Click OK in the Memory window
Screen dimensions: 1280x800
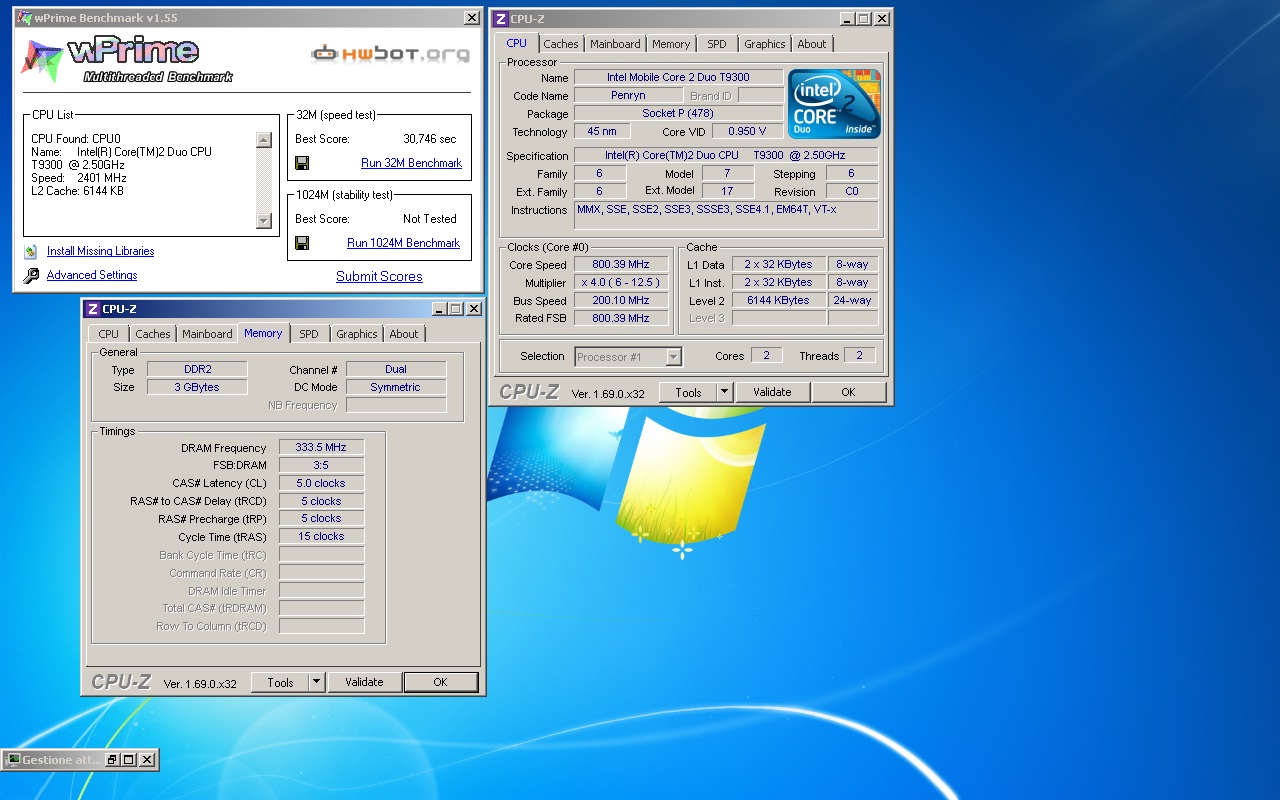point(440,682)
